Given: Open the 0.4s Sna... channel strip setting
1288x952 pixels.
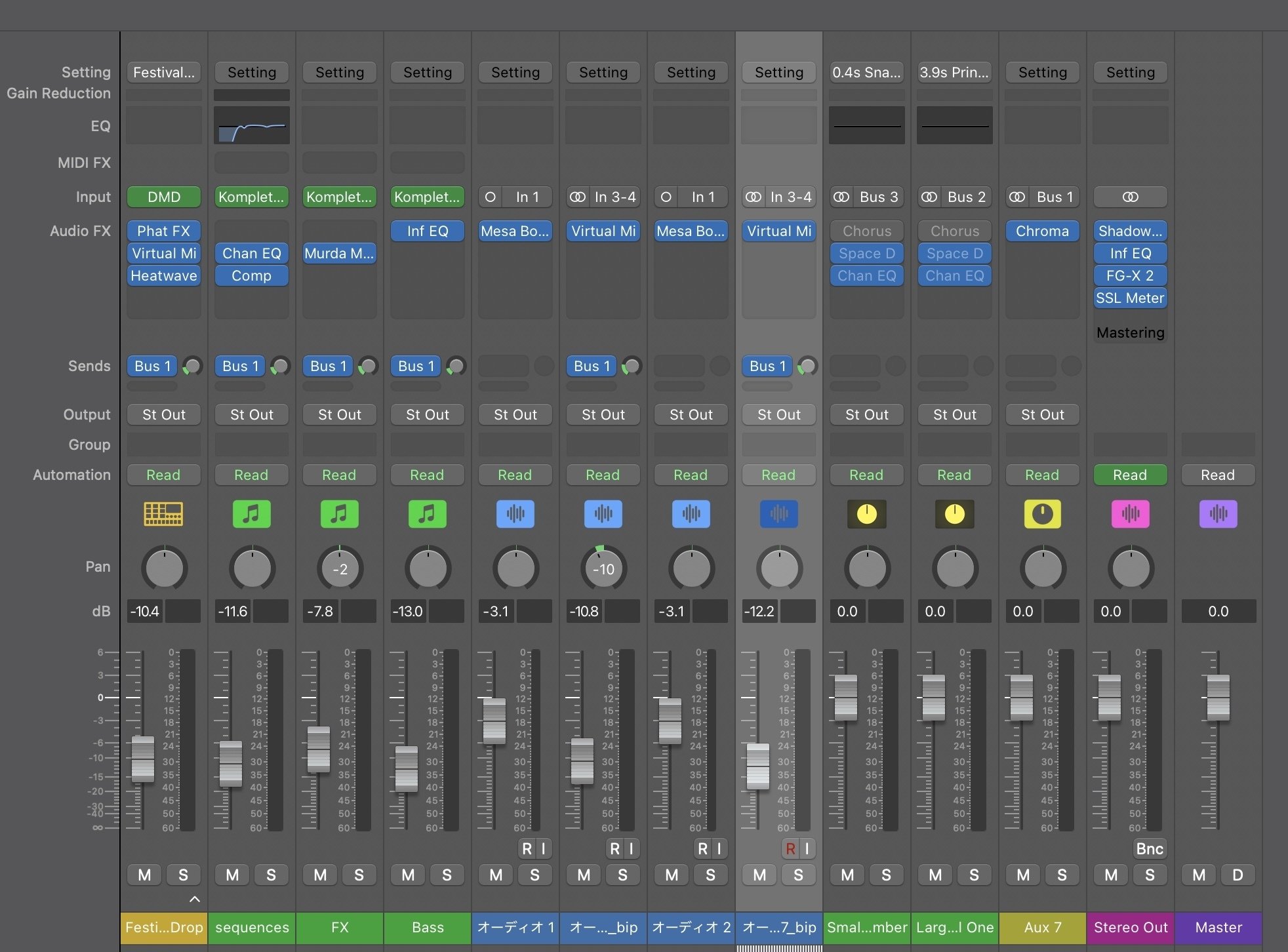Looking at the screenshot, I should coord(867,72).
